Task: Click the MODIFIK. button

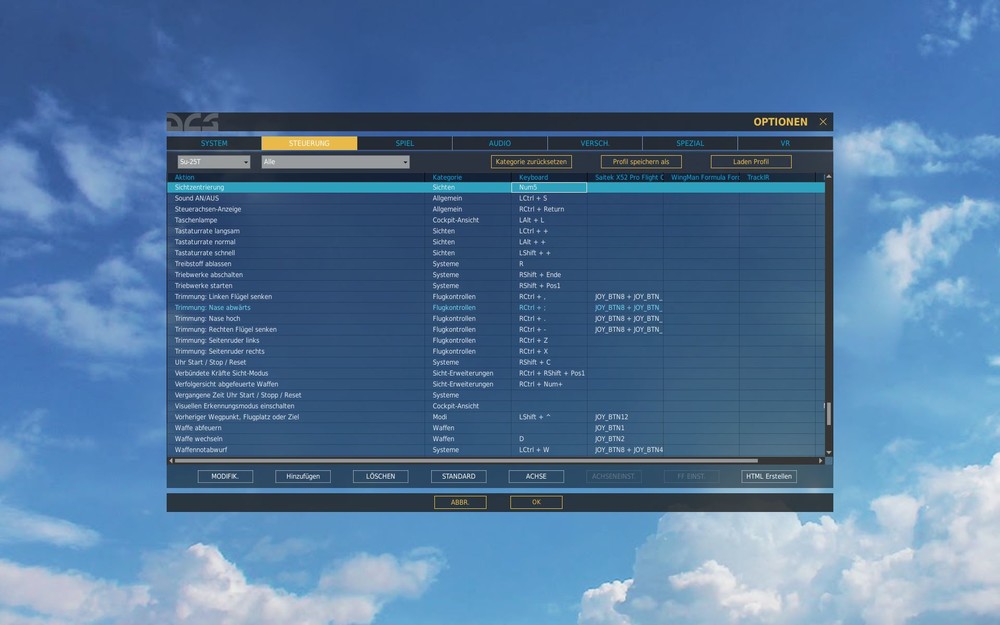Action: click(225, 476)
